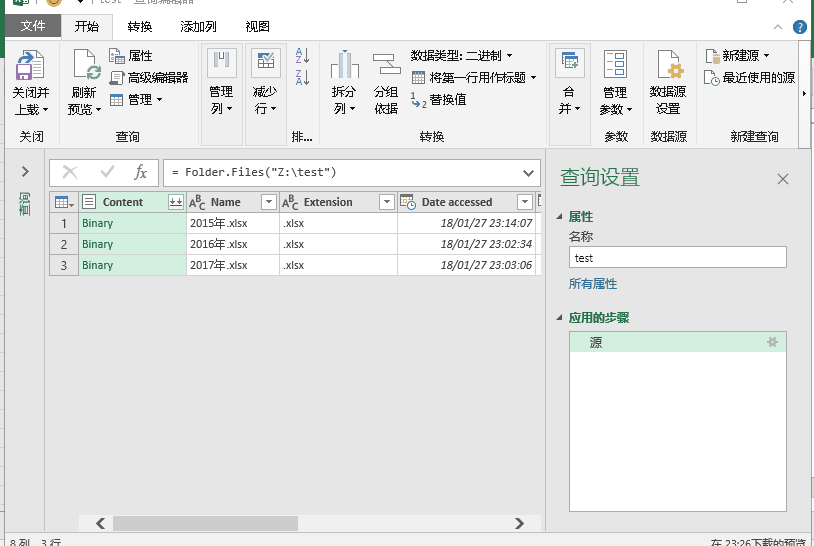The image size is (814, 546).
Task: Switch to the View (视图) tab
Action: pos(257,26)
